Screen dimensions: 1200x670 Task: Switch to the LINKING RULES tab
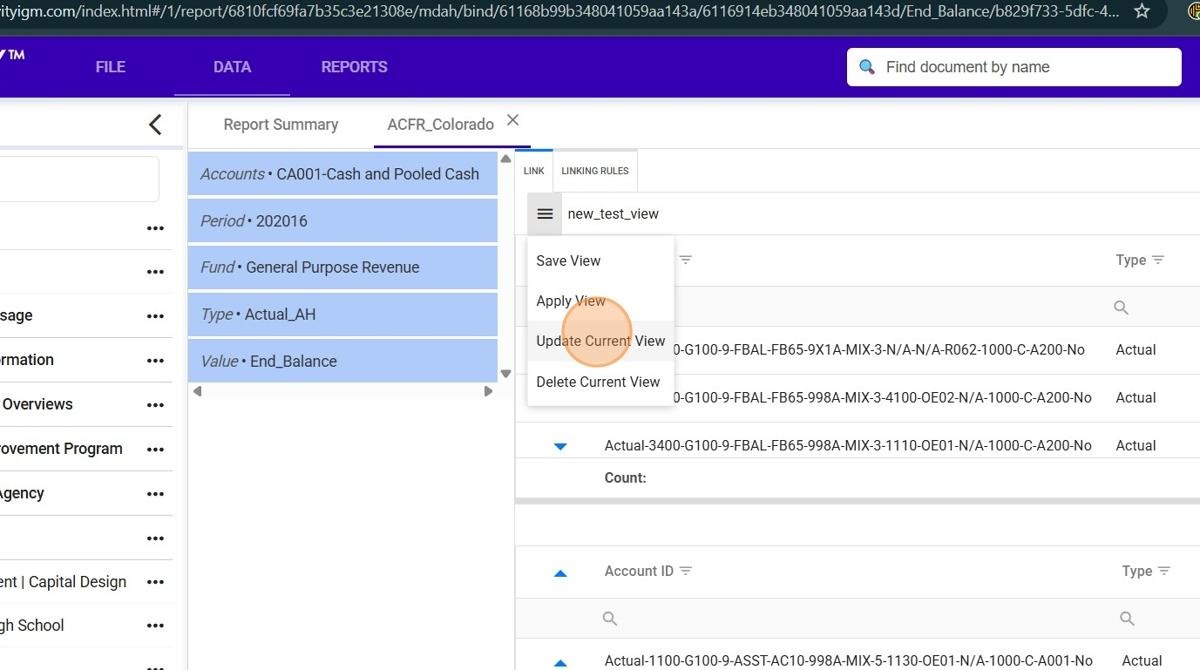pos(595,171)
